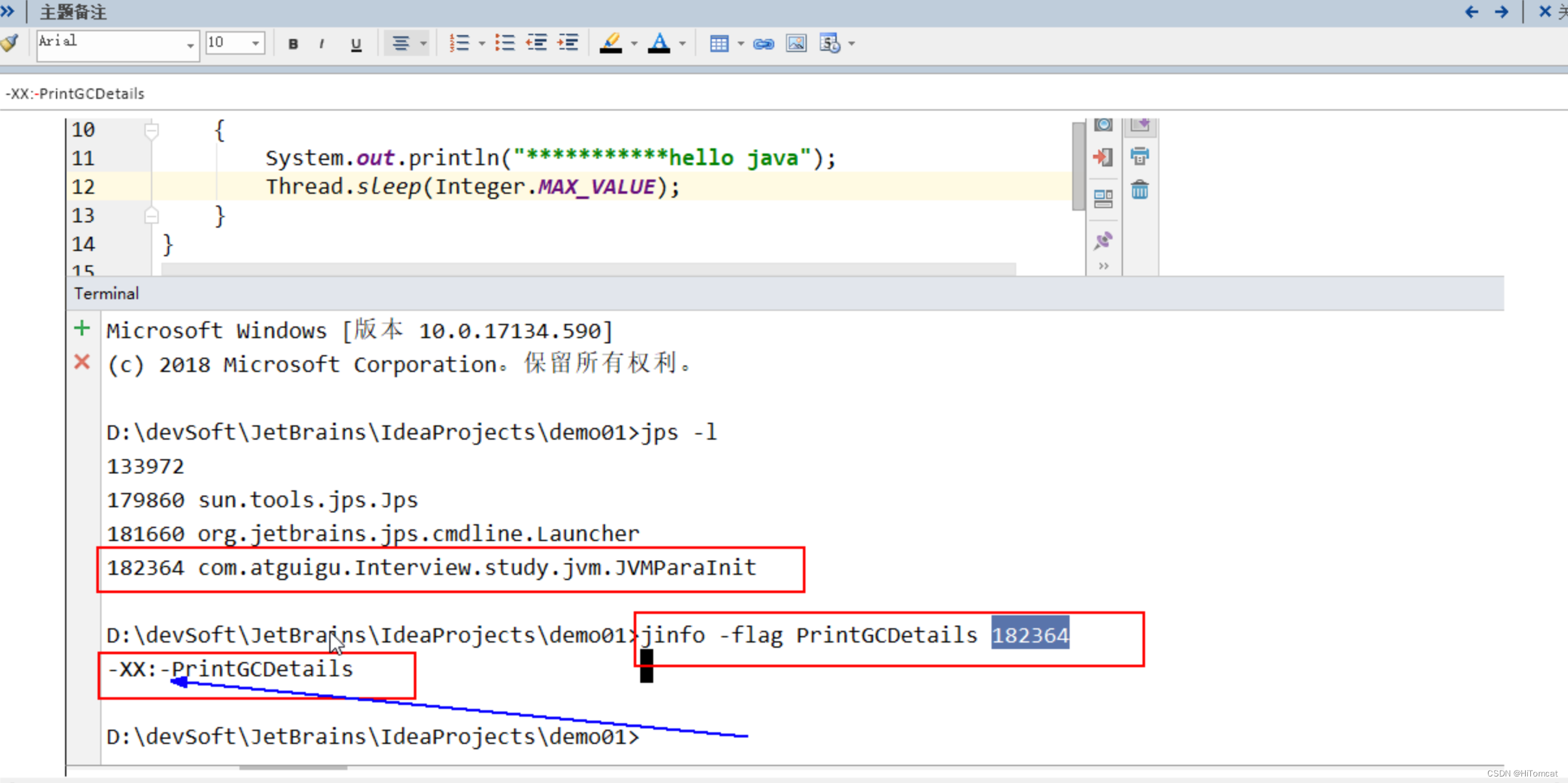This screenshot has width=1568, height=783.
Task: Click the insert image icon
Action: [796, 44]
